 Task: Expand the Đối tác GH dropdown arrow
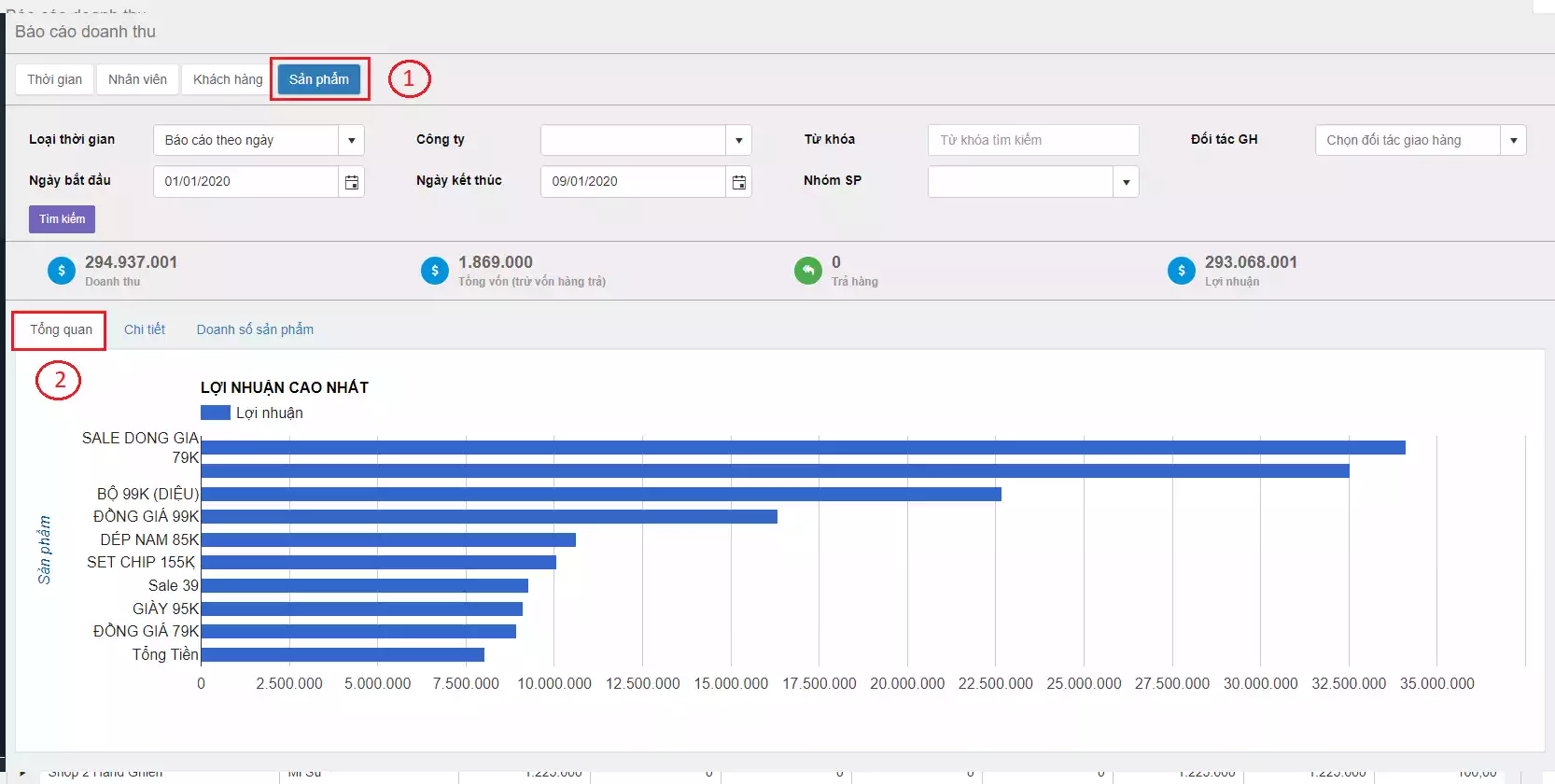(1513, 141)
